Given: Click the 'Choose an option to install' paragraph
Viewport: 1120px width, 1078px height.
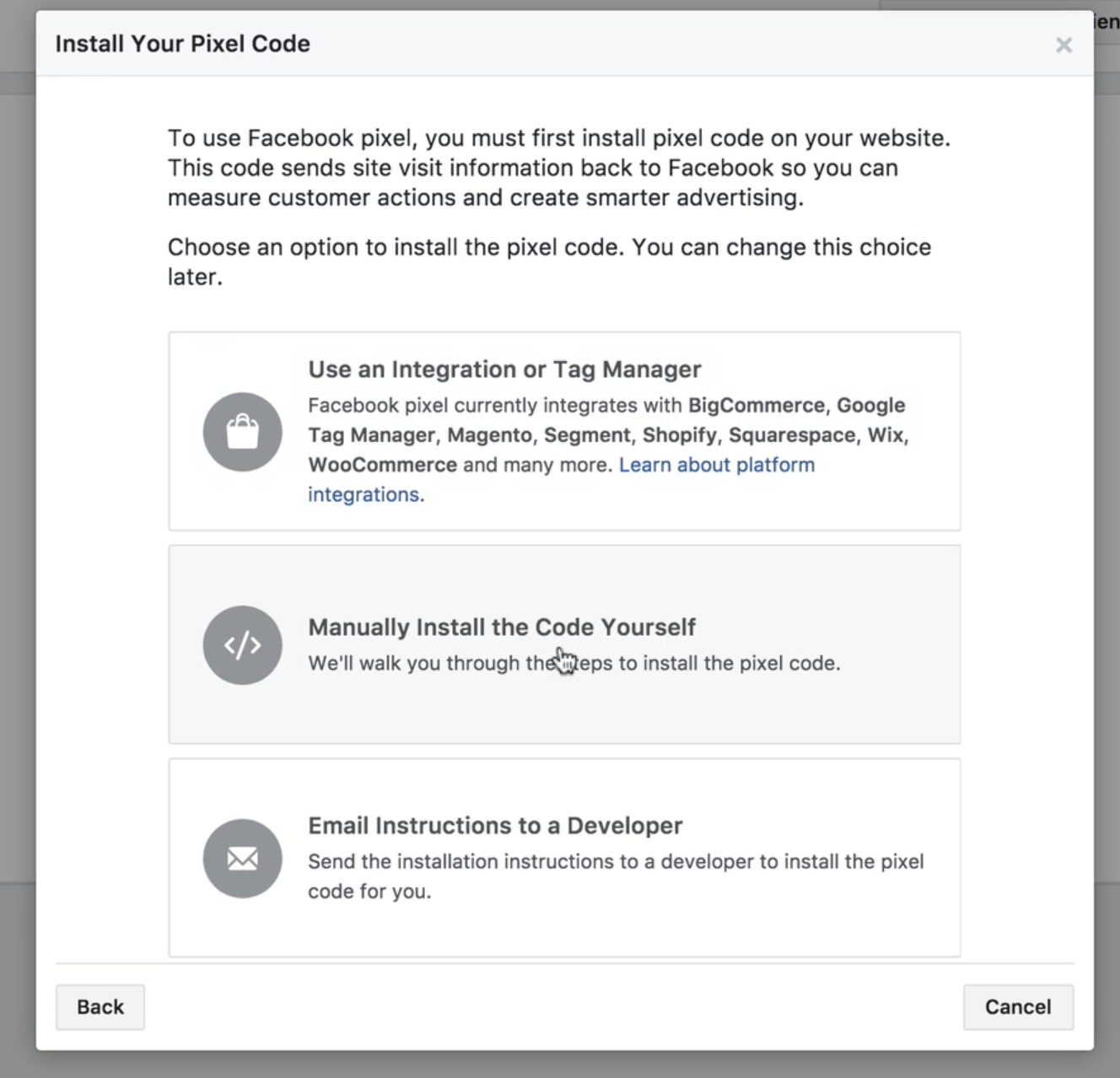Looking at the screenshot, I should [549, 261].
